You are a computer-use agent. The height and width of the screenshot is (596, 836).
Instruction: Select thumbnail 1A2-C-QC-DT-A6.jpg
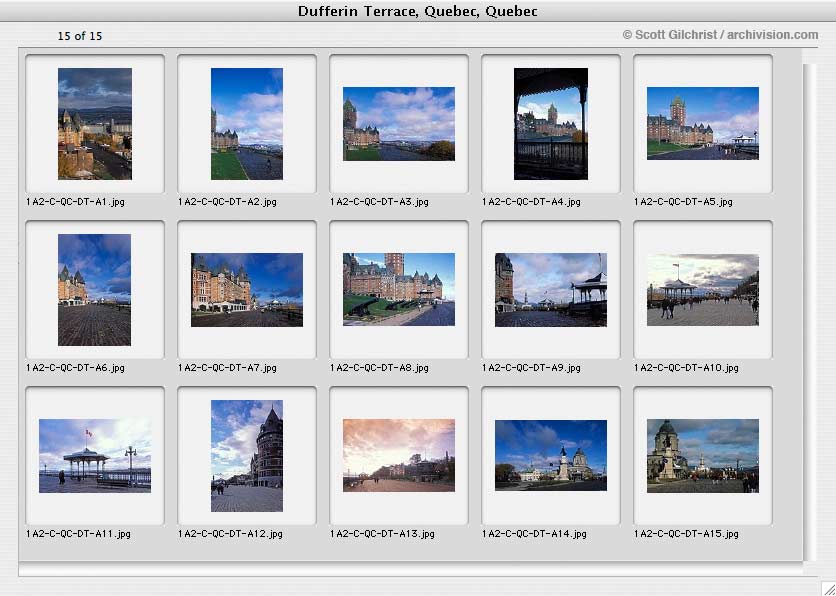tap(94, 289)
